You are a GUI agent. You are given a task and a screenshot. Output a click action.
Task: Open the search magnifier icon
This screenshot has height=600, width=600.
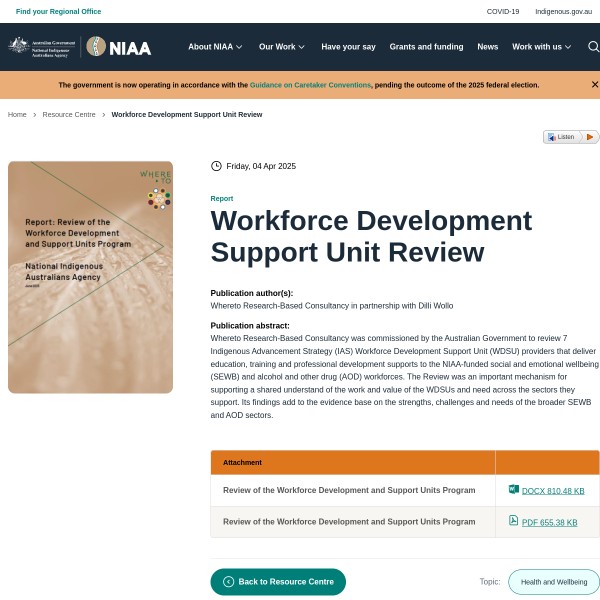point(593,47)
